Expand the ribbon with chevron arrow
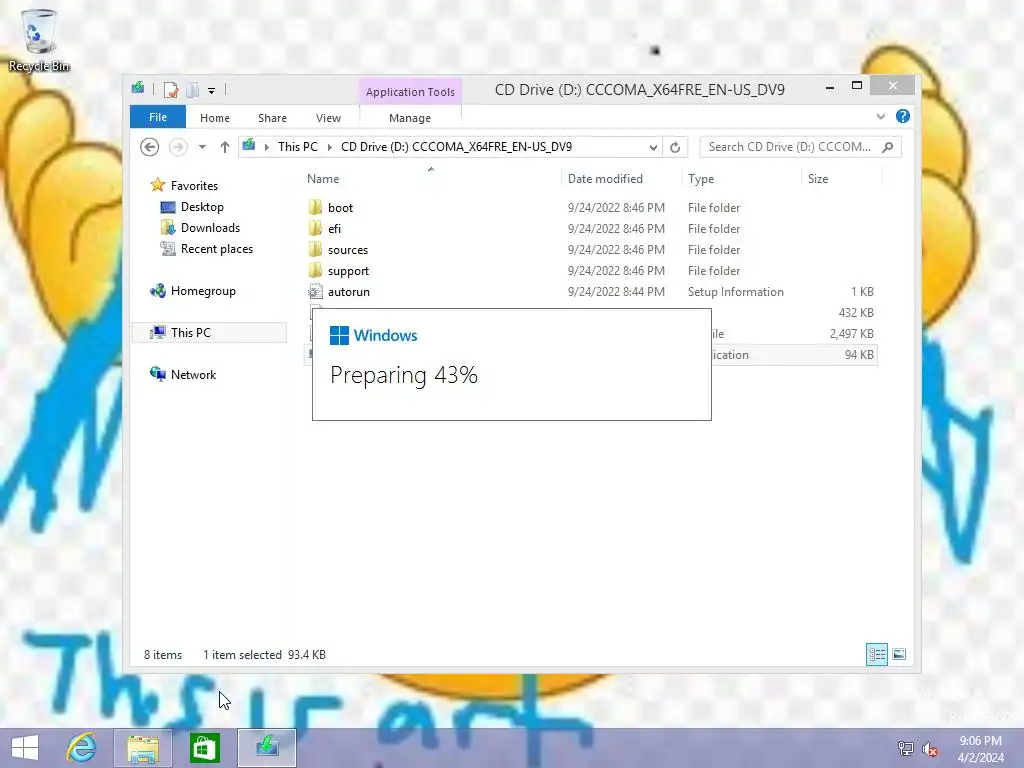 tap(880, 116)
